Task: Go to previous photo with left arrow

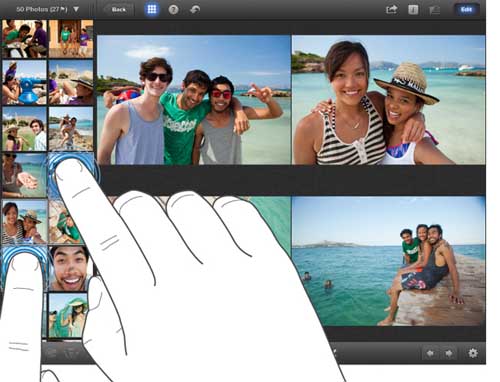Action: (x=430, y=353)
